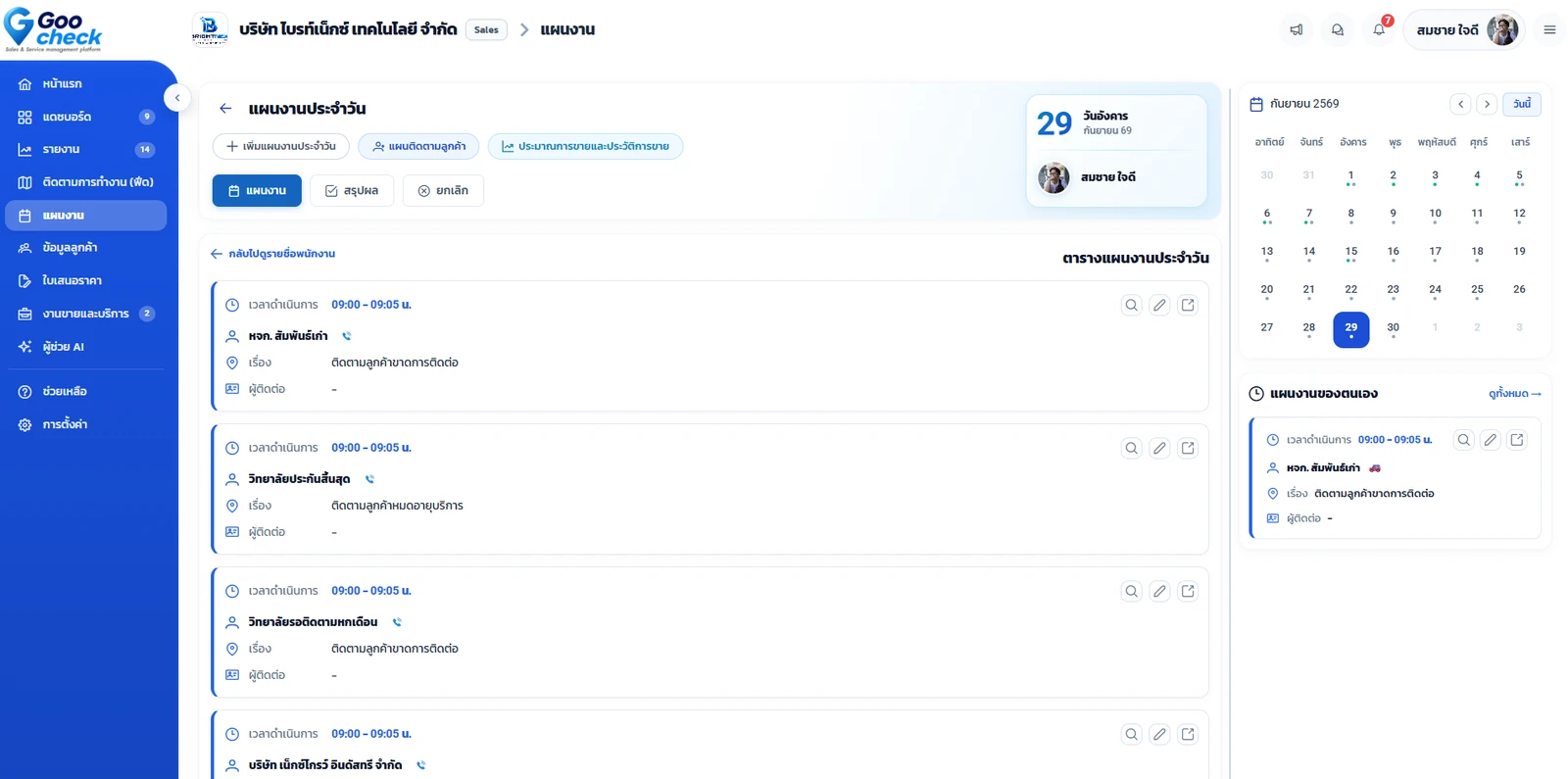Edit pencil in แผนงานของตนเอง panel card
The width and height of the screenshot is (1568, 779).
pyautogui.click(x=1490, y=440)
